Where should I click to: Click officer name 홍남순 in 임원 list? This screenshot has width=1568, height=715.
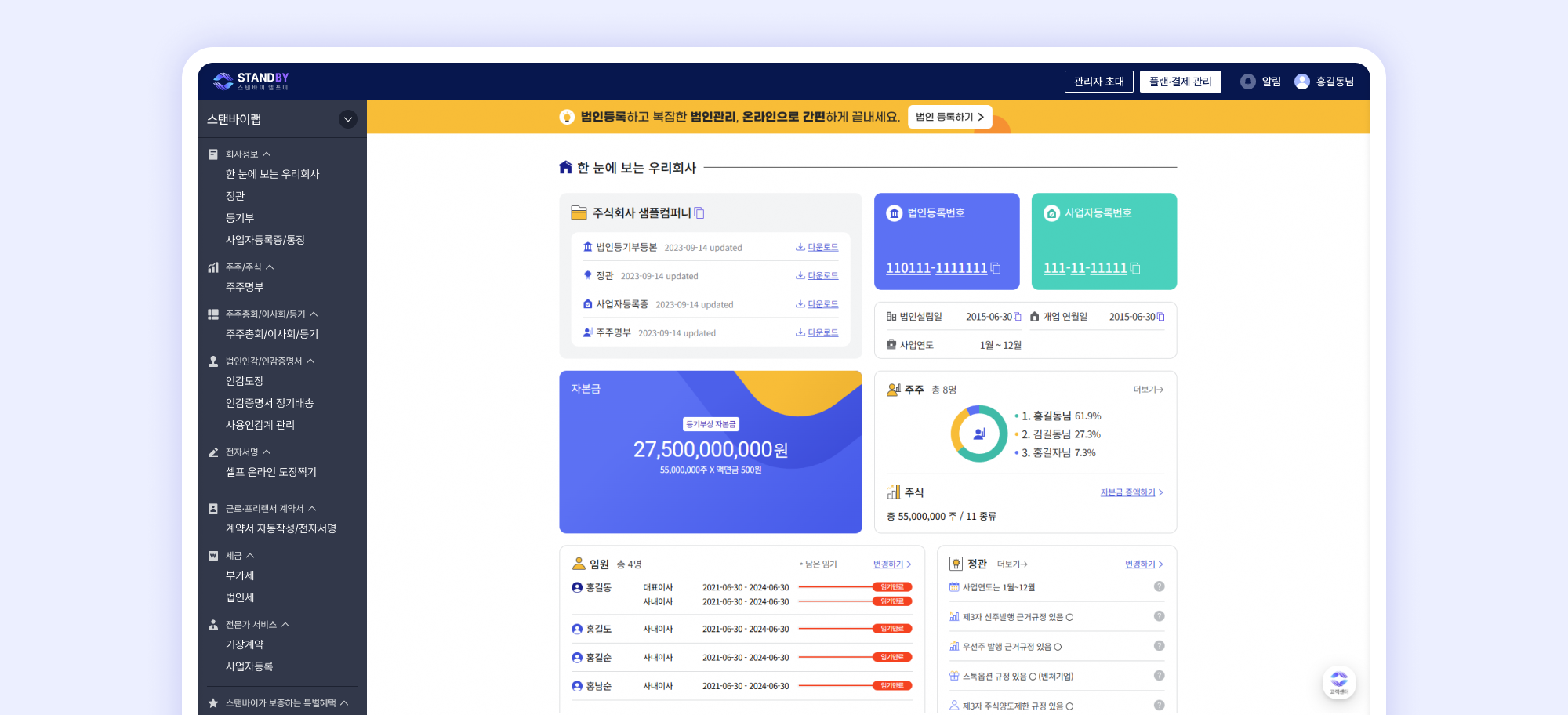coord(599,686)
